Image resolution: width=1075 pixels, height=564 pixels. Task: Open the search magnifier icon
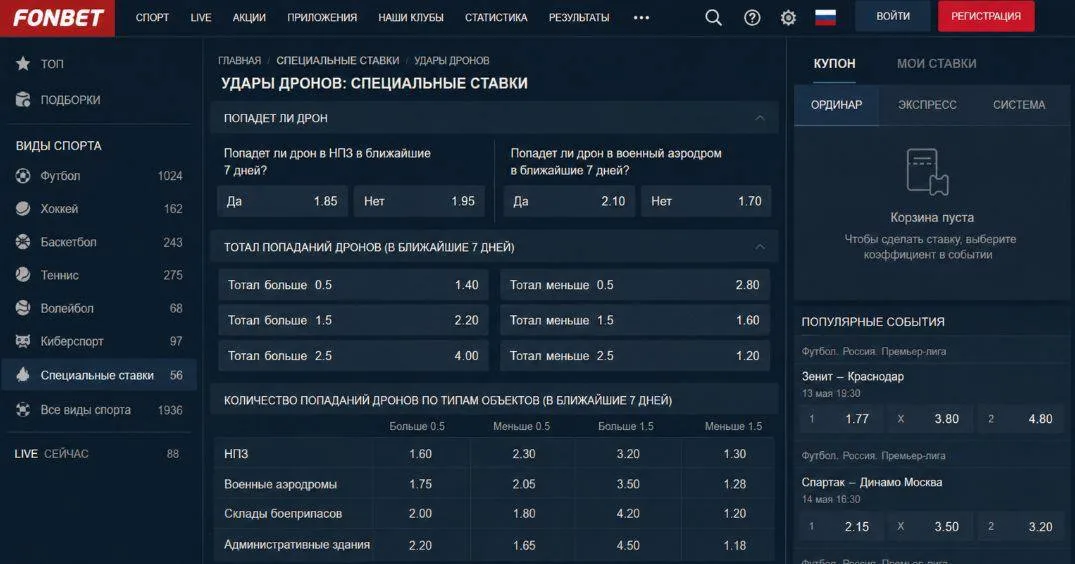[x=714, y=18]
